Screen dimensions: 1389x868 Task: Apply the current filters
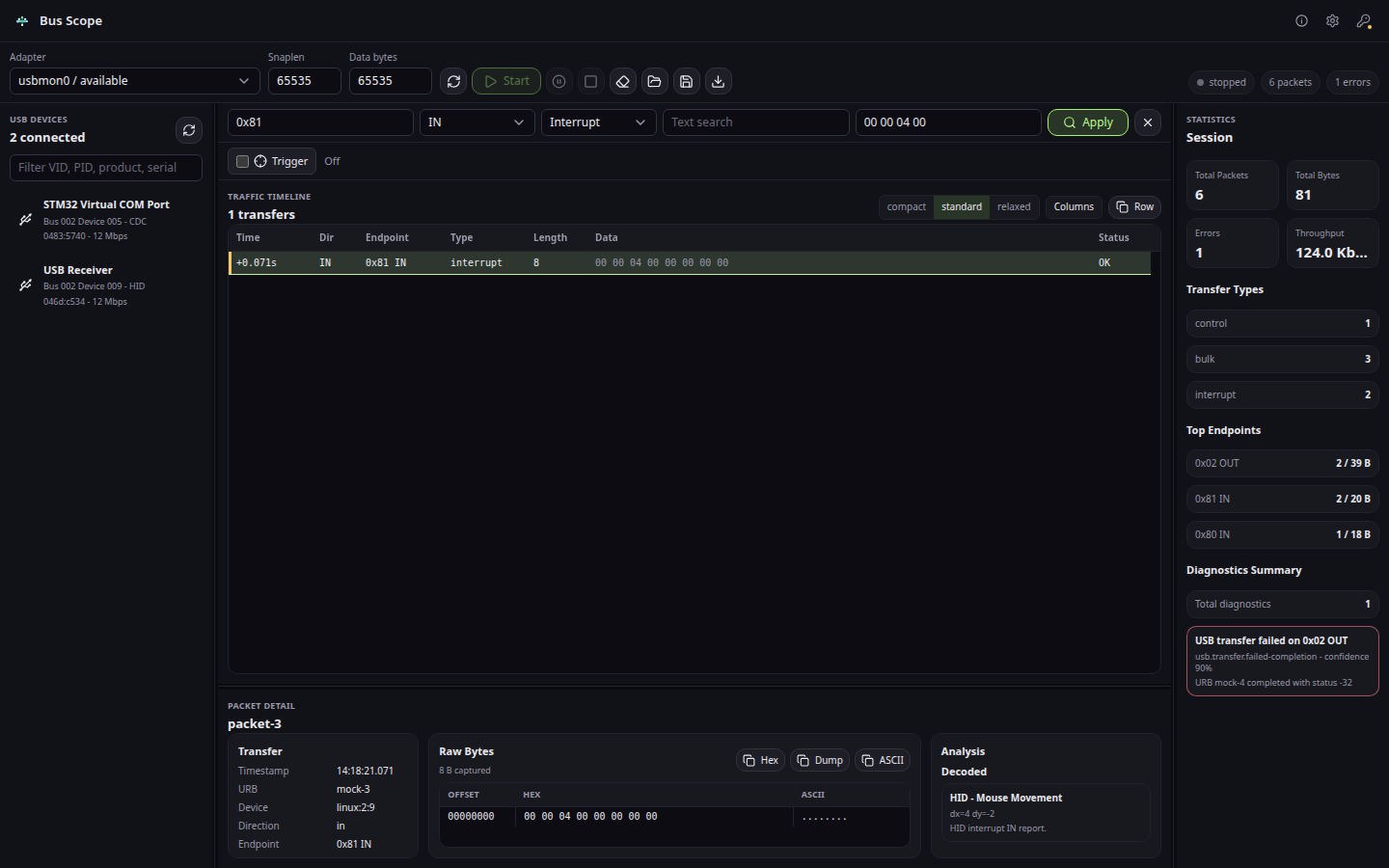pos(1088,122)
